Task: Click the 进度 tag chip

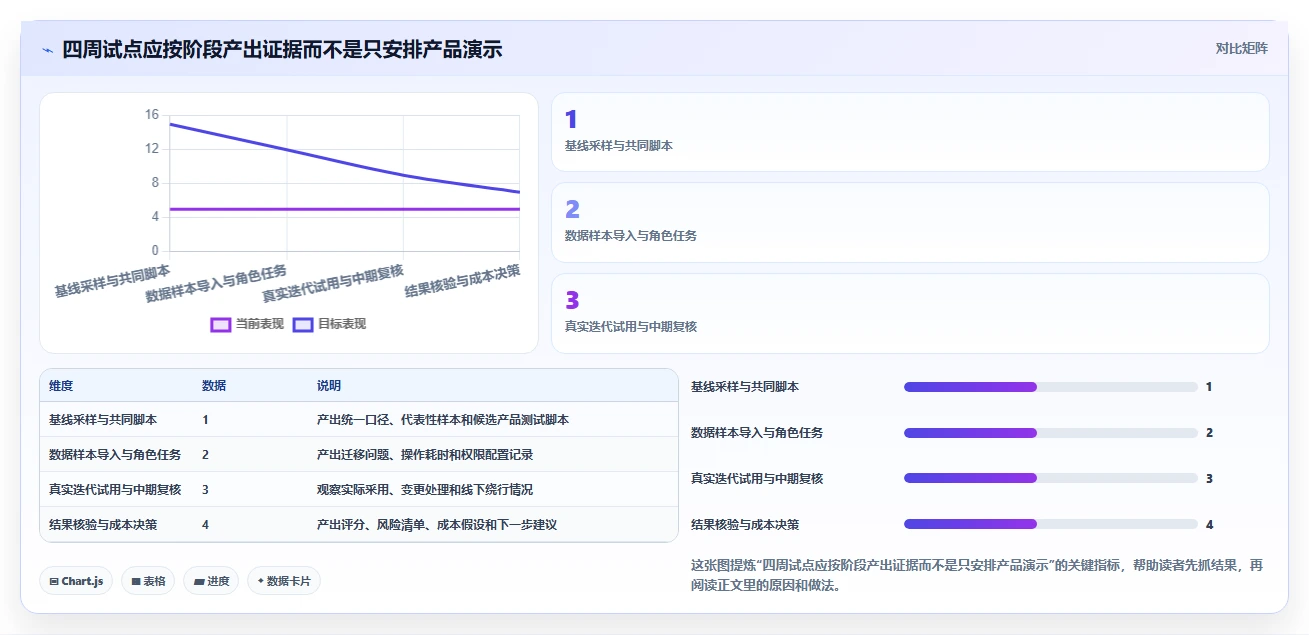Action: pyautogui.click(x=211, y=581)
